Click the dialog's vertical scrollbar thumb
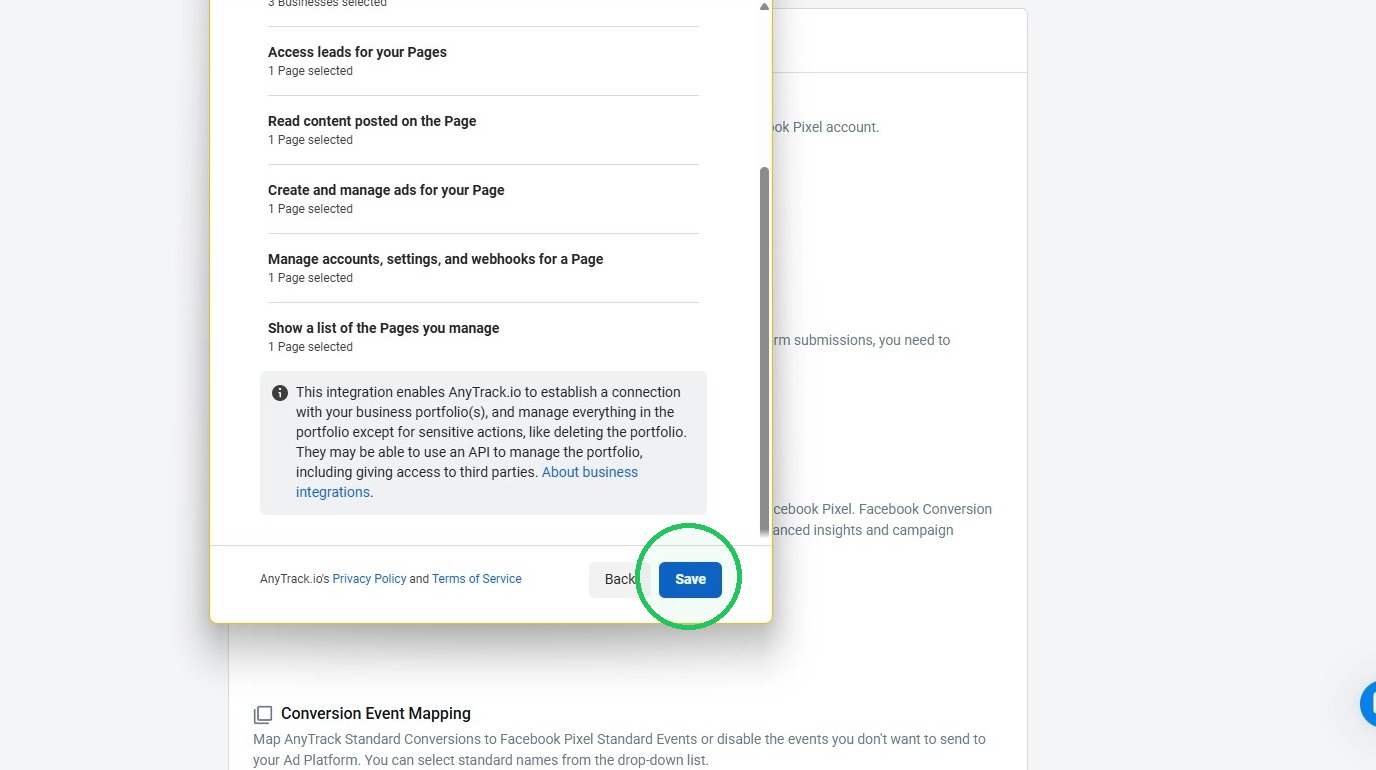This screenshot has width=1376, height=770. point(765,350)
